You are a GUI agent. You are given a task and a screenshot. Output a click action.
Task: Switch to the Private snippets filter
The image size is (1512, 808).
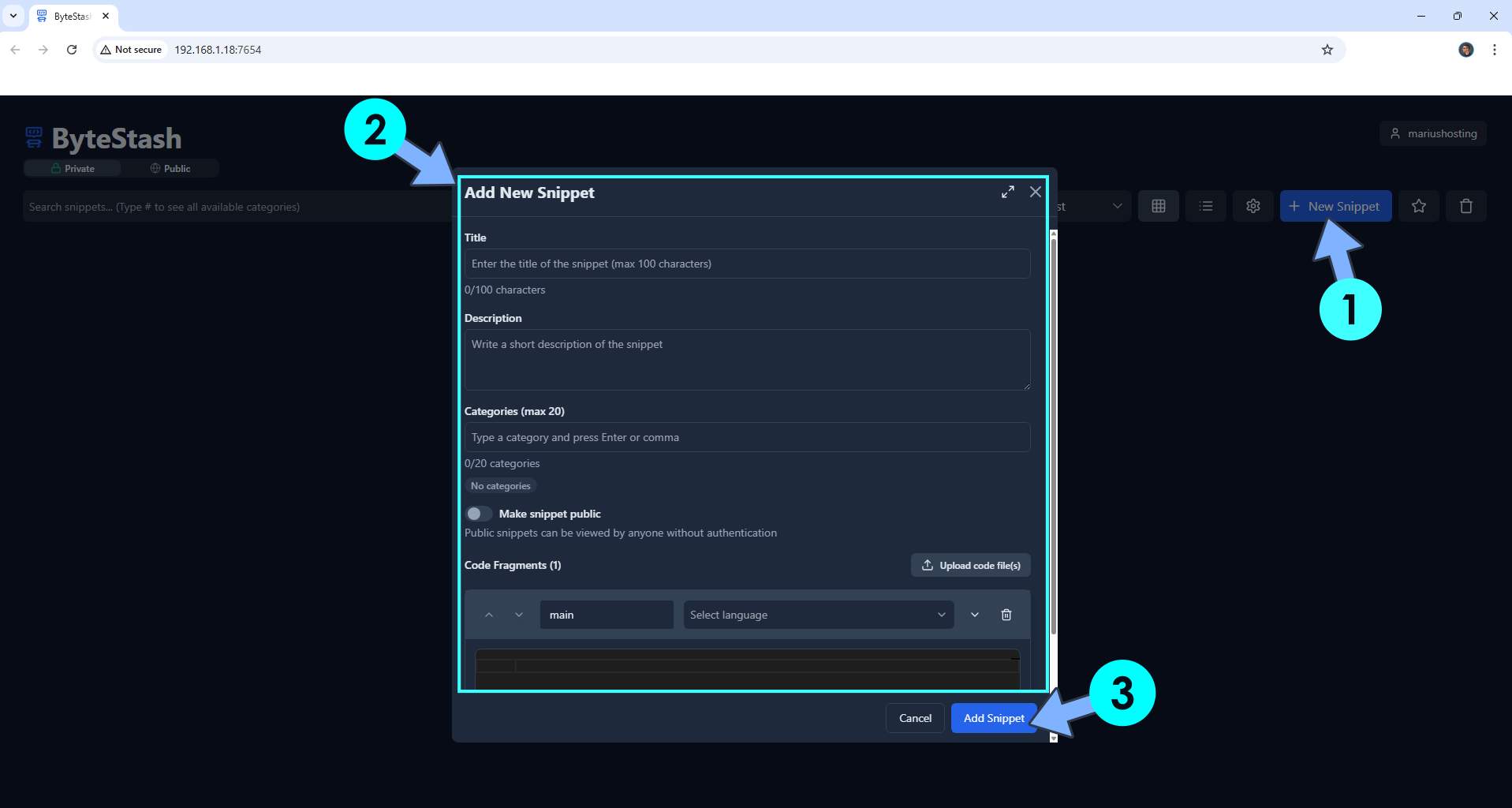72,168
